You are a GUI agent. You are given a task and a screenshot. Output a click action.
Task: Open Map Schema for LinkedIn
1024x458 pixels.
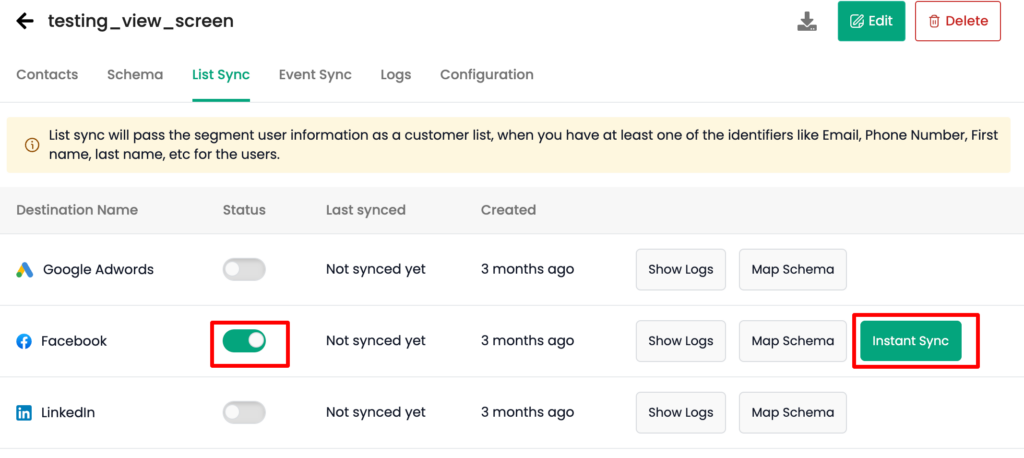[x=793, y=412]
